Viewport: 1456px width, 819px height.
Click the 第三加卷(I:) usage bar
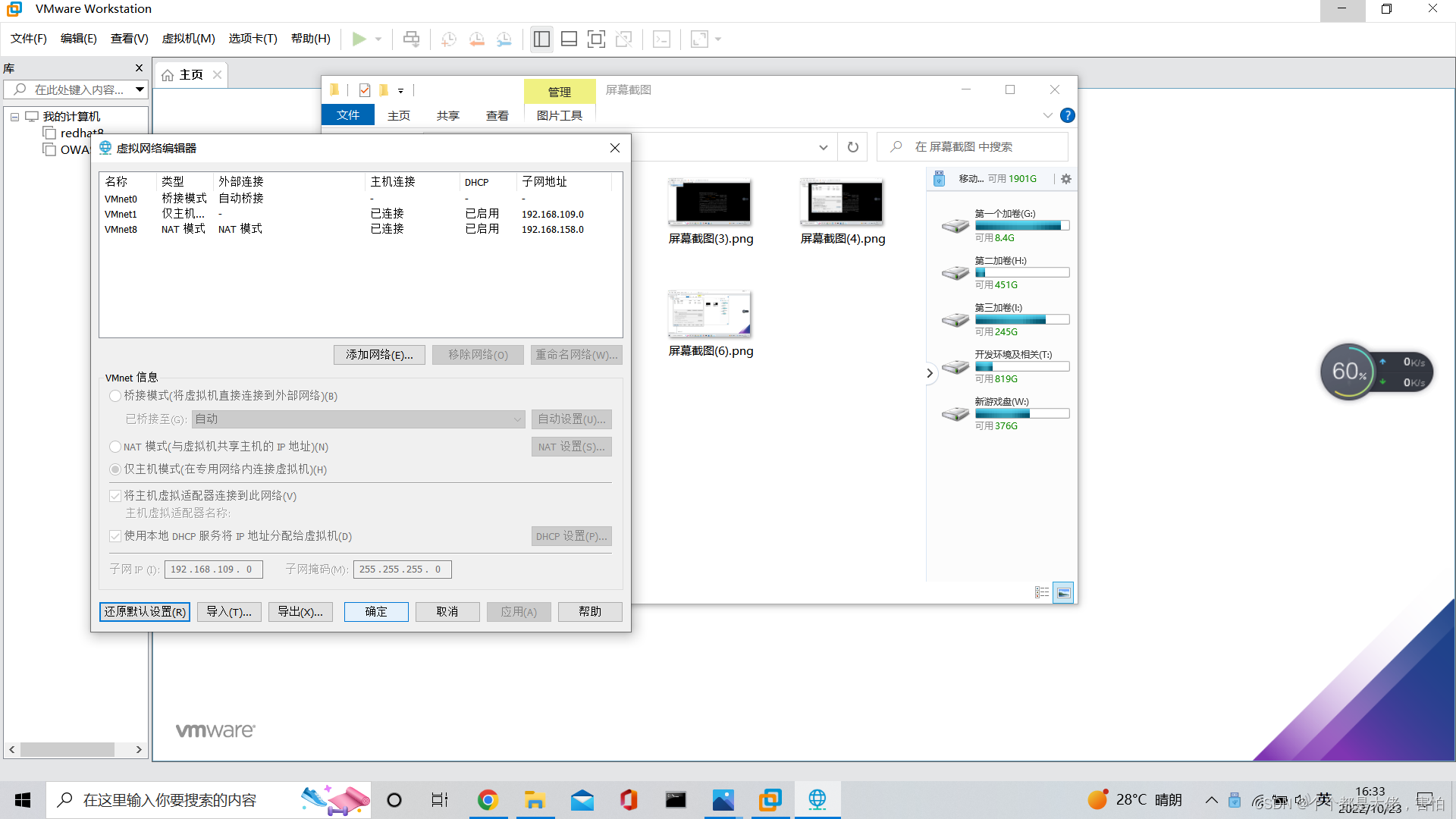point(1022,320)
